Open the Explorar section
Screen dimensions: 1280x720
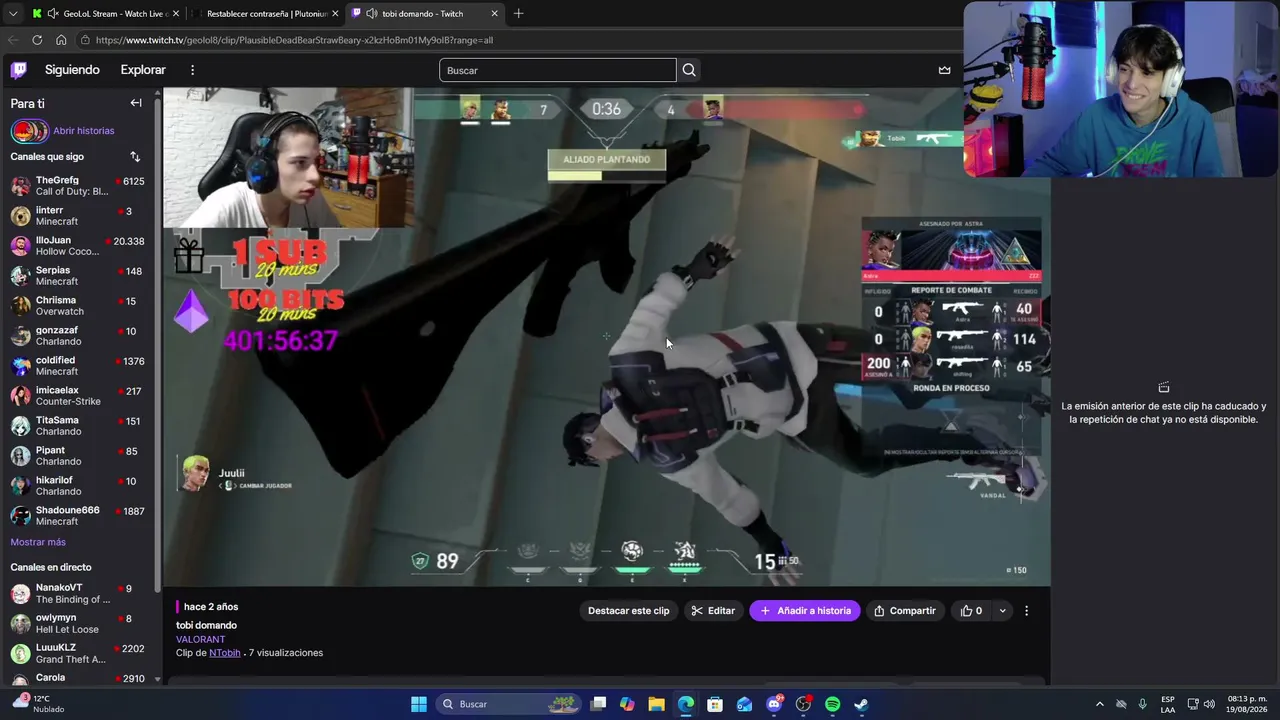[143, 70]
